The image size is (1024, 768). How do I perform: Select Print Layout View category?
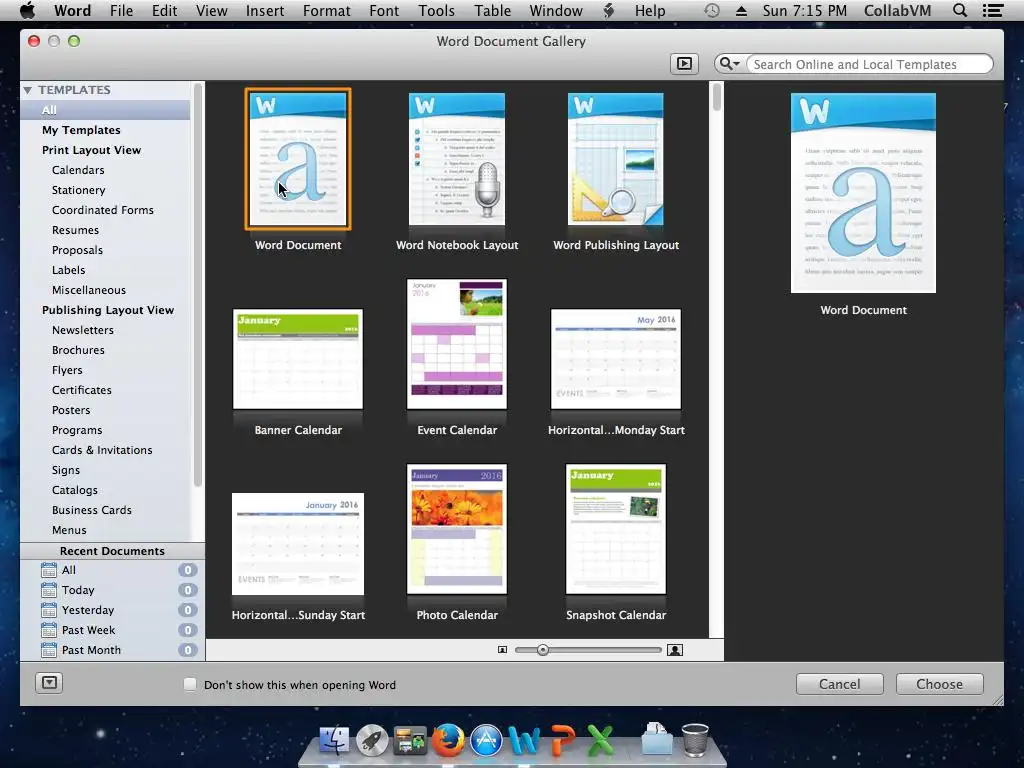coord(91,150)
